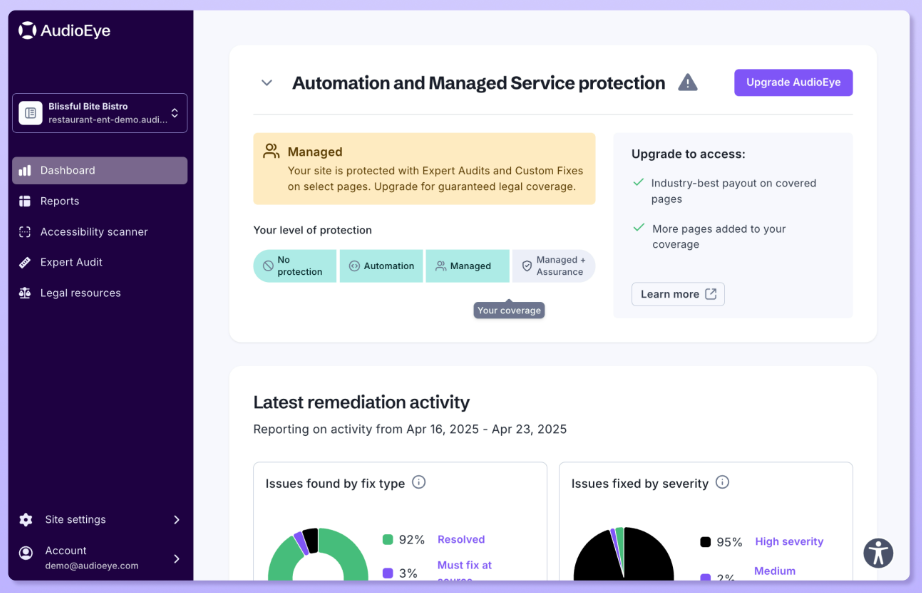Open Site settings menu item

click(x=100, y=519)
